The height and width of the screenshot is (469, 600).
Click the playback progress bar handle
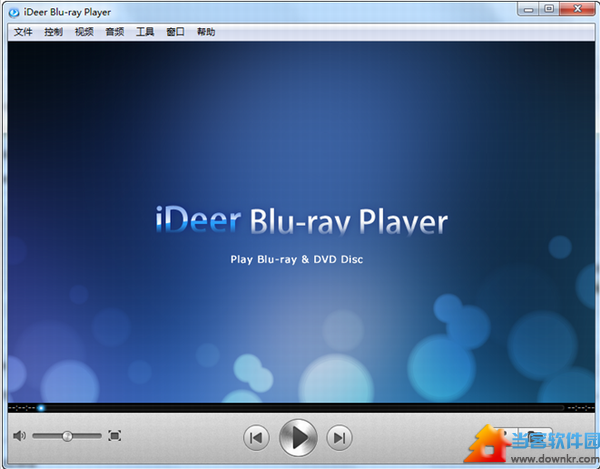[41, 408]
